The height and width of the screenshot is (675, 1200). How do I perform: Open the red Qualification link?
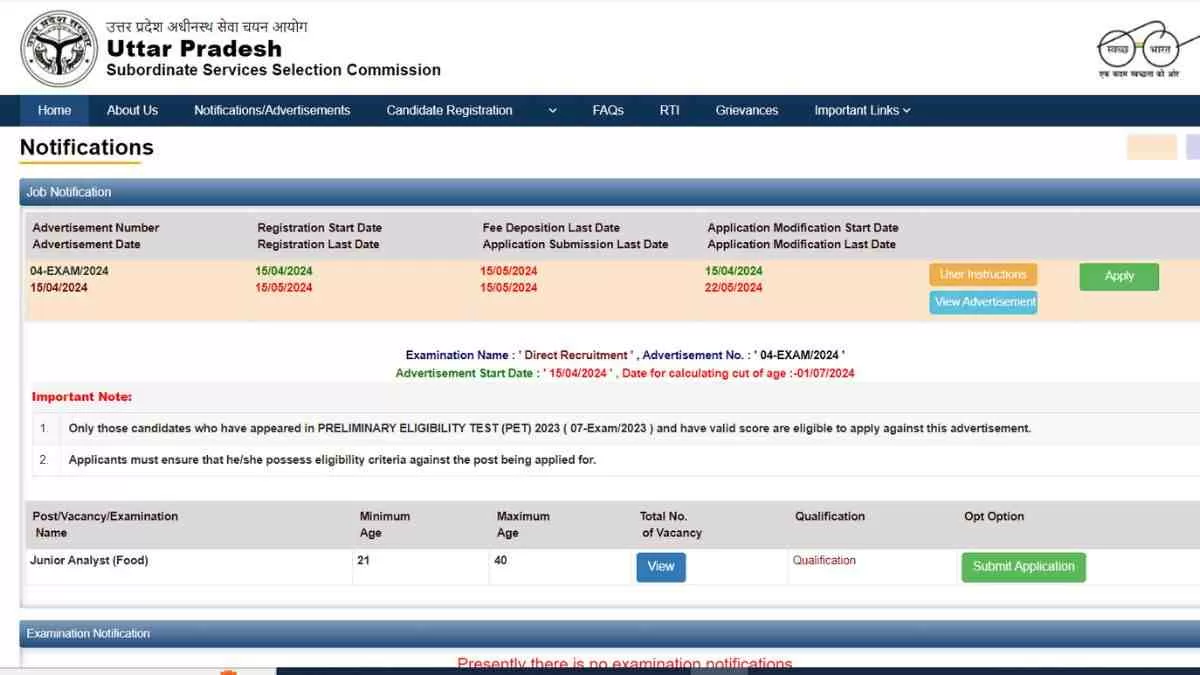[x=824, y=561]
